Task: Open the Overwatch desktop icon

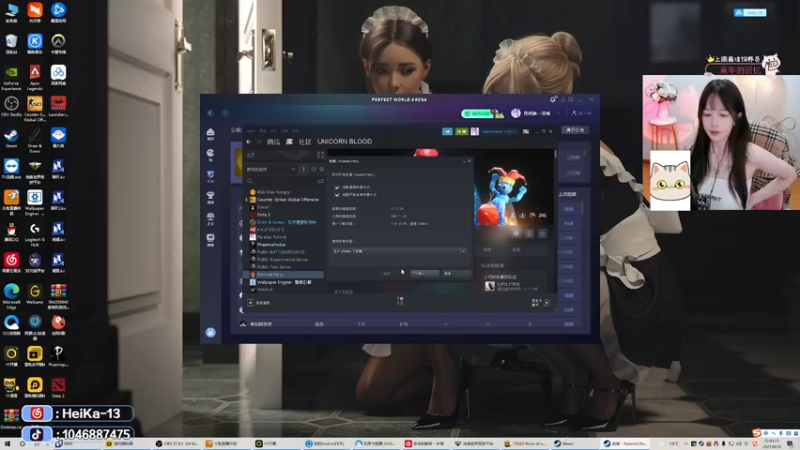Action: click(x=58, y=43)
